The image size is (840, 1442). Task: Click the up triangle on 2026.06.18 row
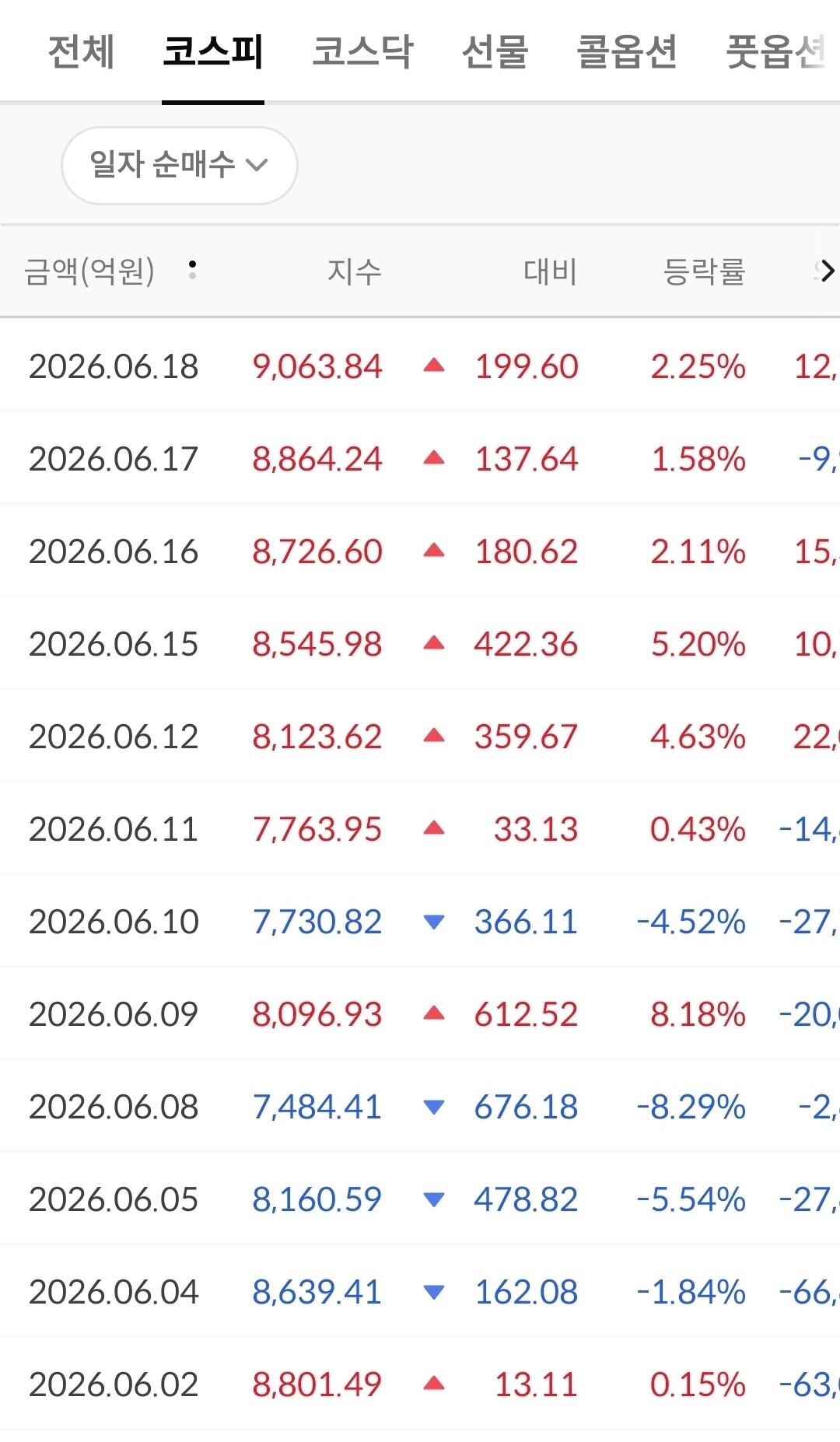click(434, 366)
